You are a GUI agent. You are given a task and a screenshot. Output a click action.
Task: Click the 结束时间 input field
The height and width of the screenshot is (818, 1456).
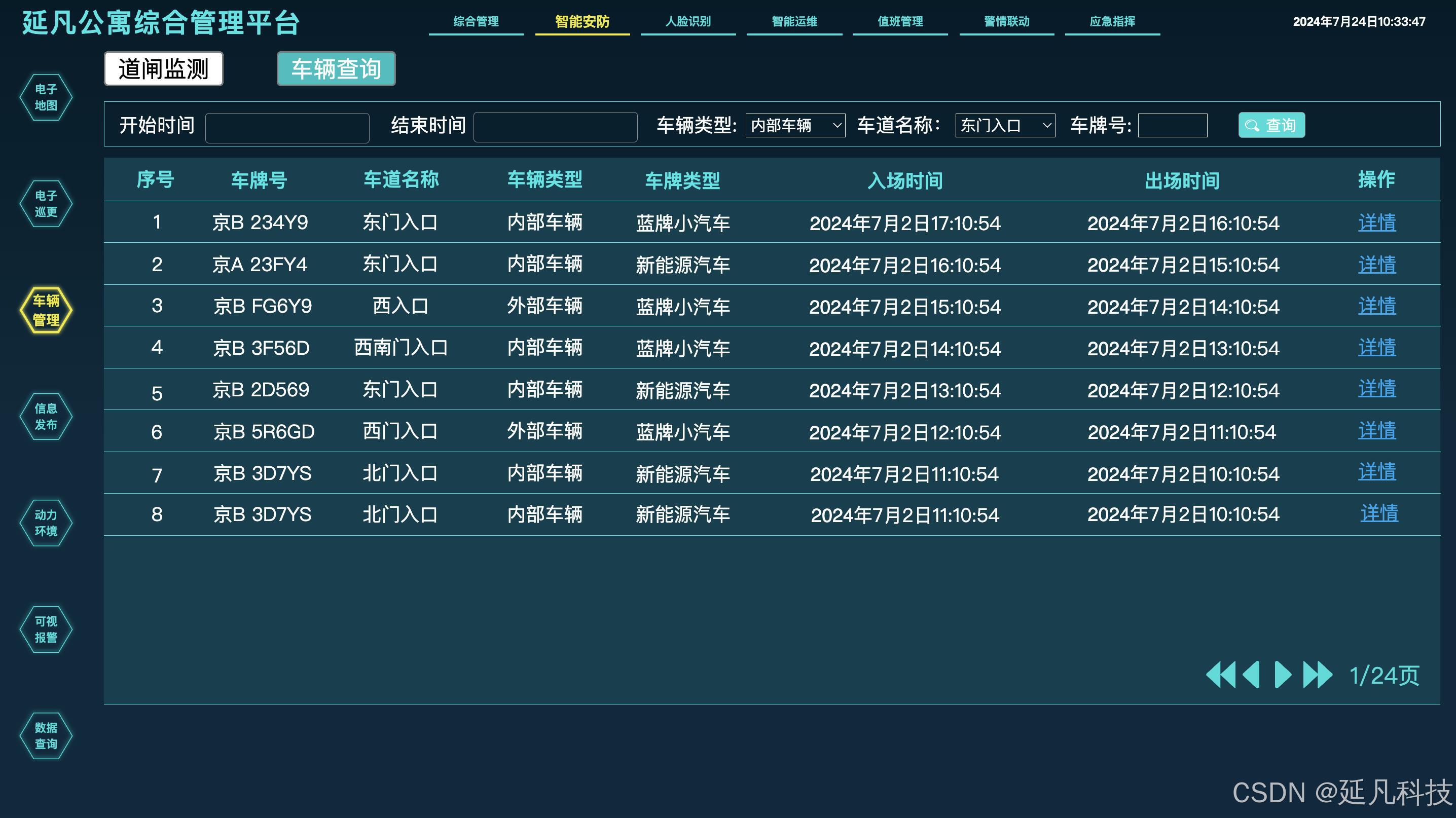[555, 127]
